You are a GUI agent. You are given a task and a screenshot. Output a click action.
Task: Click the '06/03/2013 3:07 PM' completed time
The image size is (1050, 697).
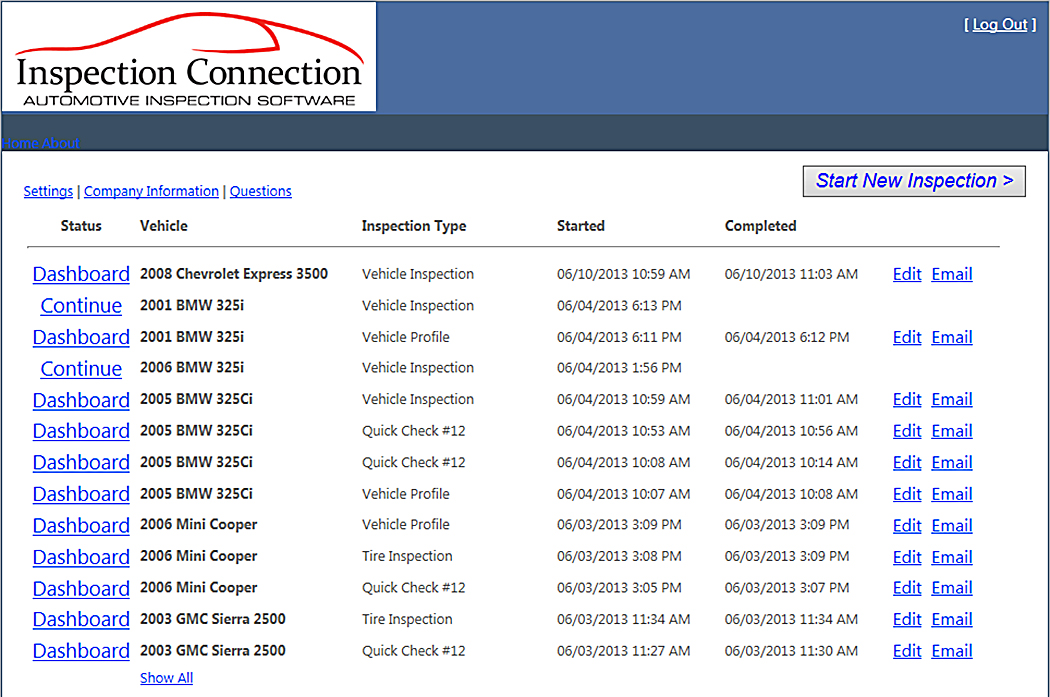(x=787, y=588)
